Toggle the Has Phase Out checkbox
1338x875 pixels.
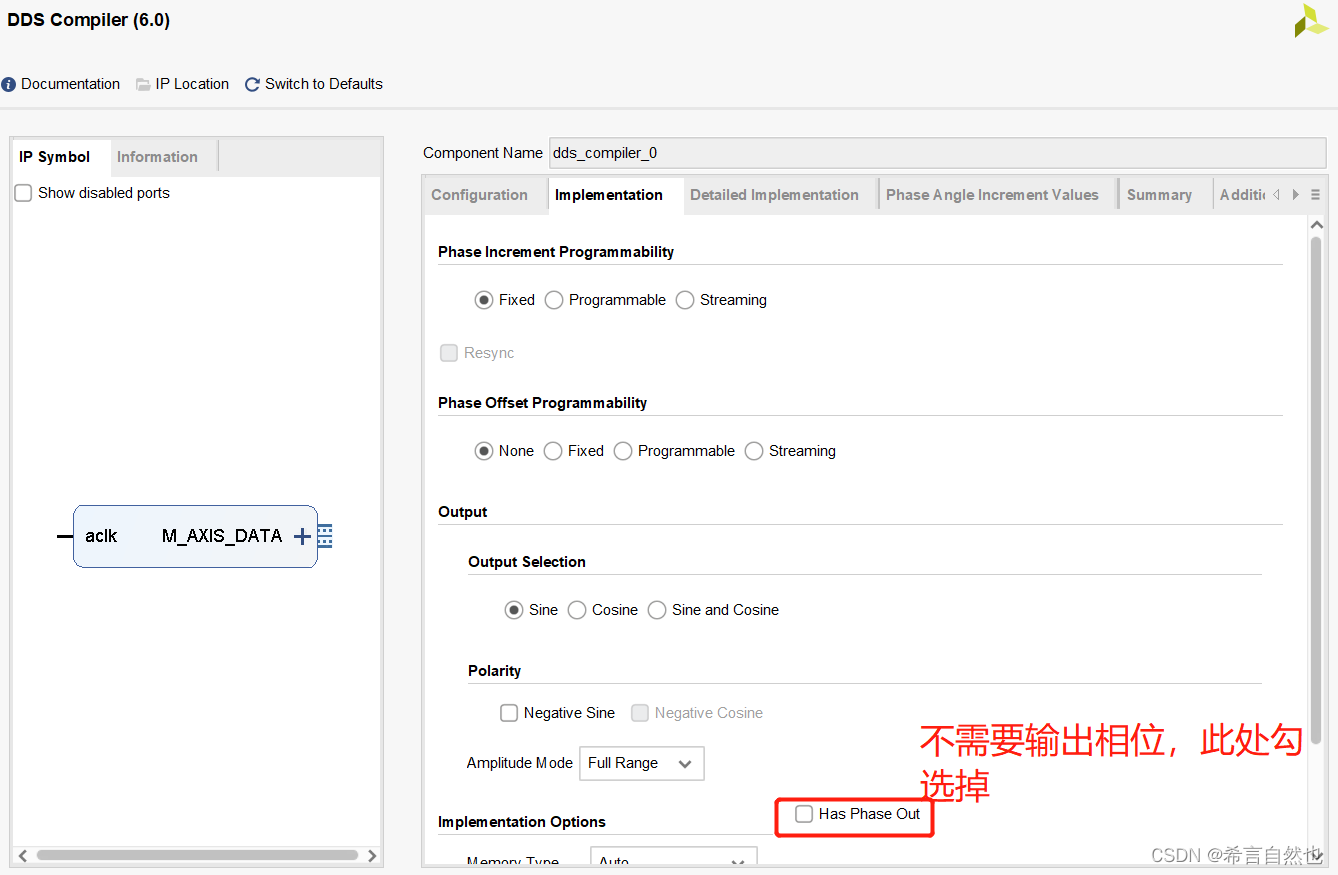click(804, 814)
